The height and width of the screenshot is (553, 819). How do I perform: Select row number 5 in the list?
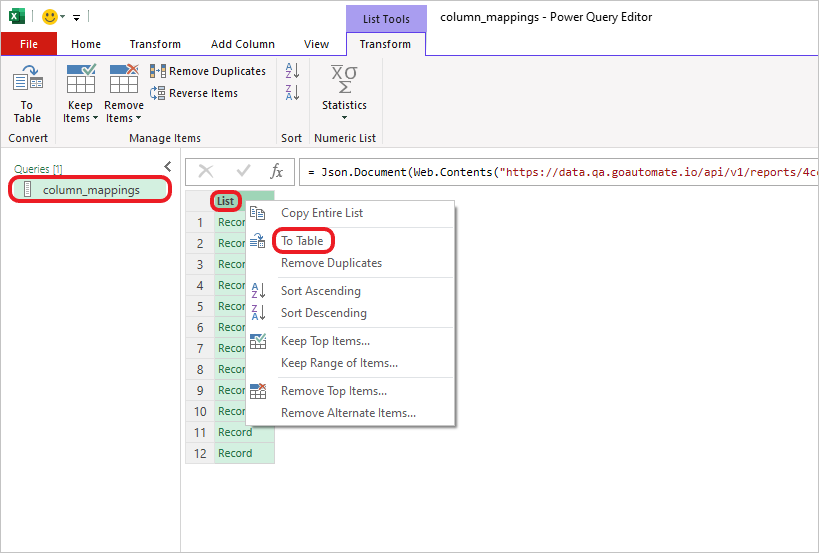[x=200, y=307]
